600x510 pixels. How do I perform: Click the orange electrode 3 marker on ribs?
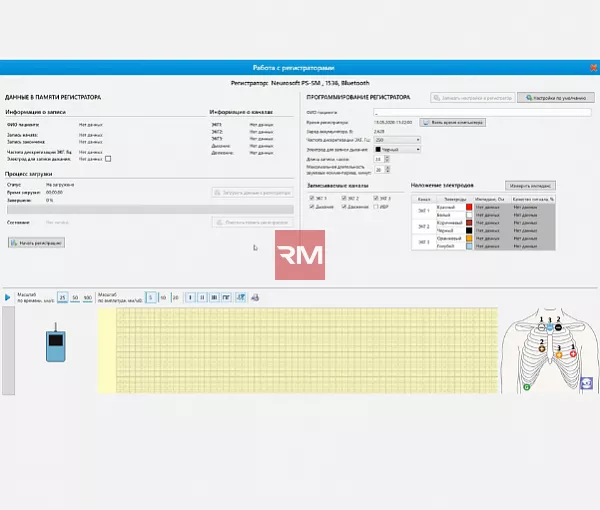(x=559, y=355)
